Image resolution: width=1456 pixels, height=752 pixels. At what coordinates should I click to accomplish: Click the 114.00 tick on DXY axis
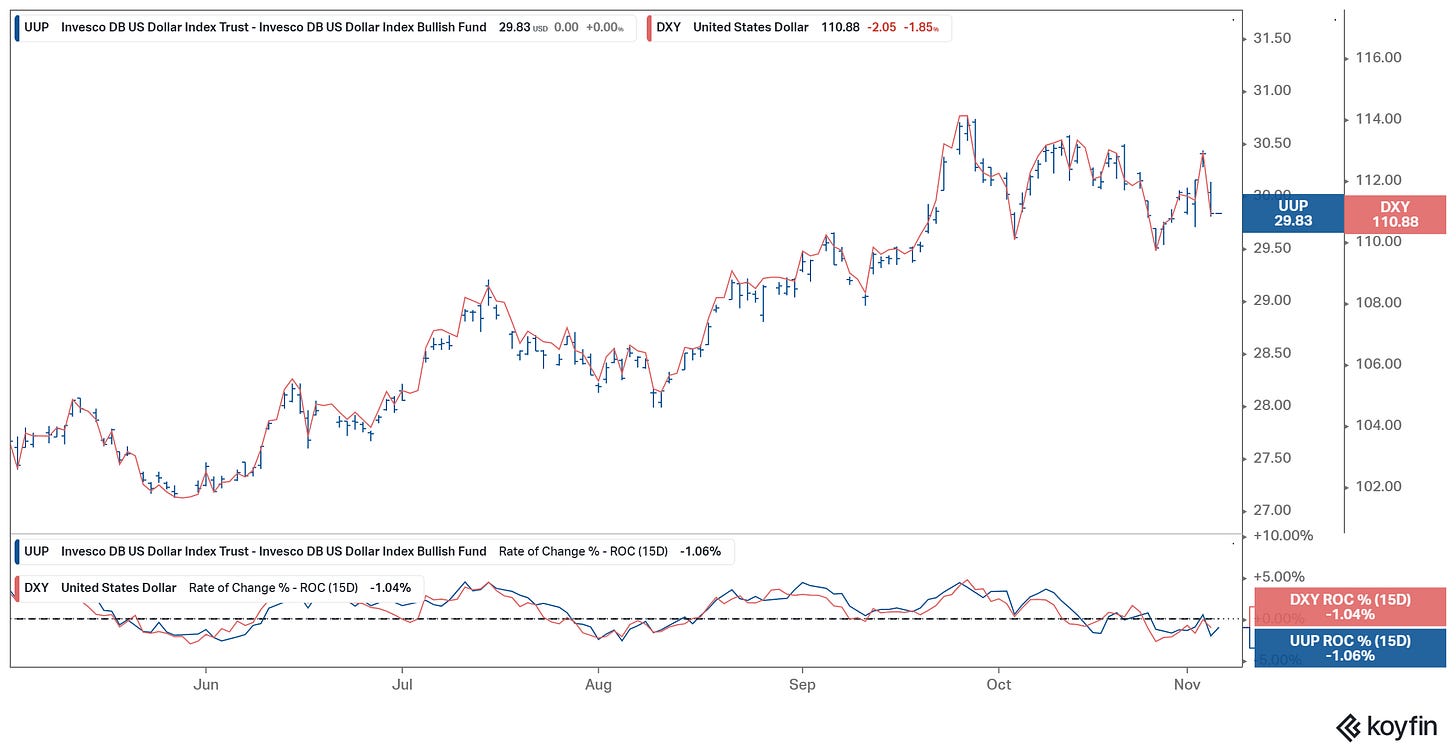click(x=1380, y=119)
